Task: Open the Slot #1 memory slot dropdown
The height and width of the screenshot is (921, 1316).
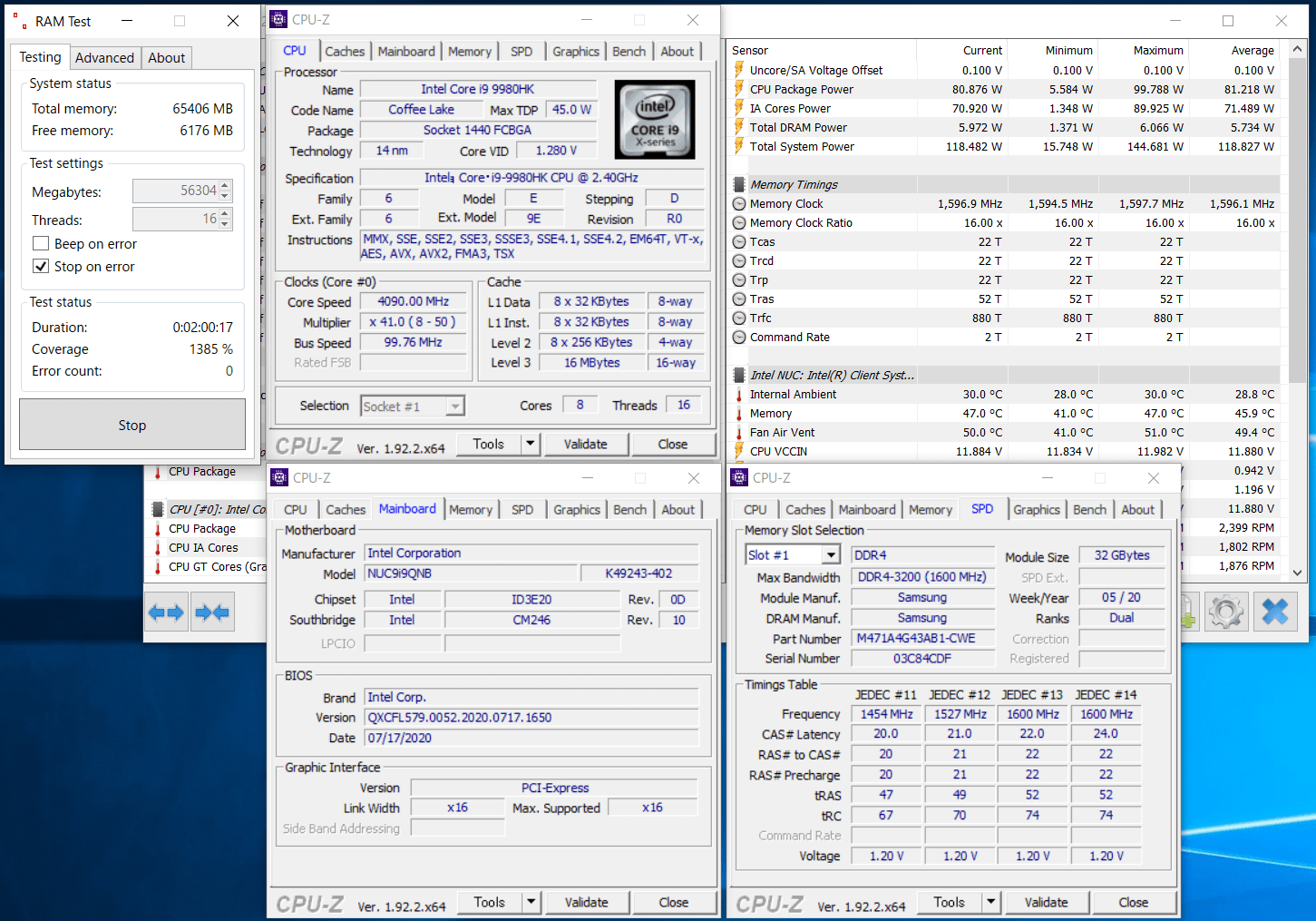Action: click(x=831, y=555)
